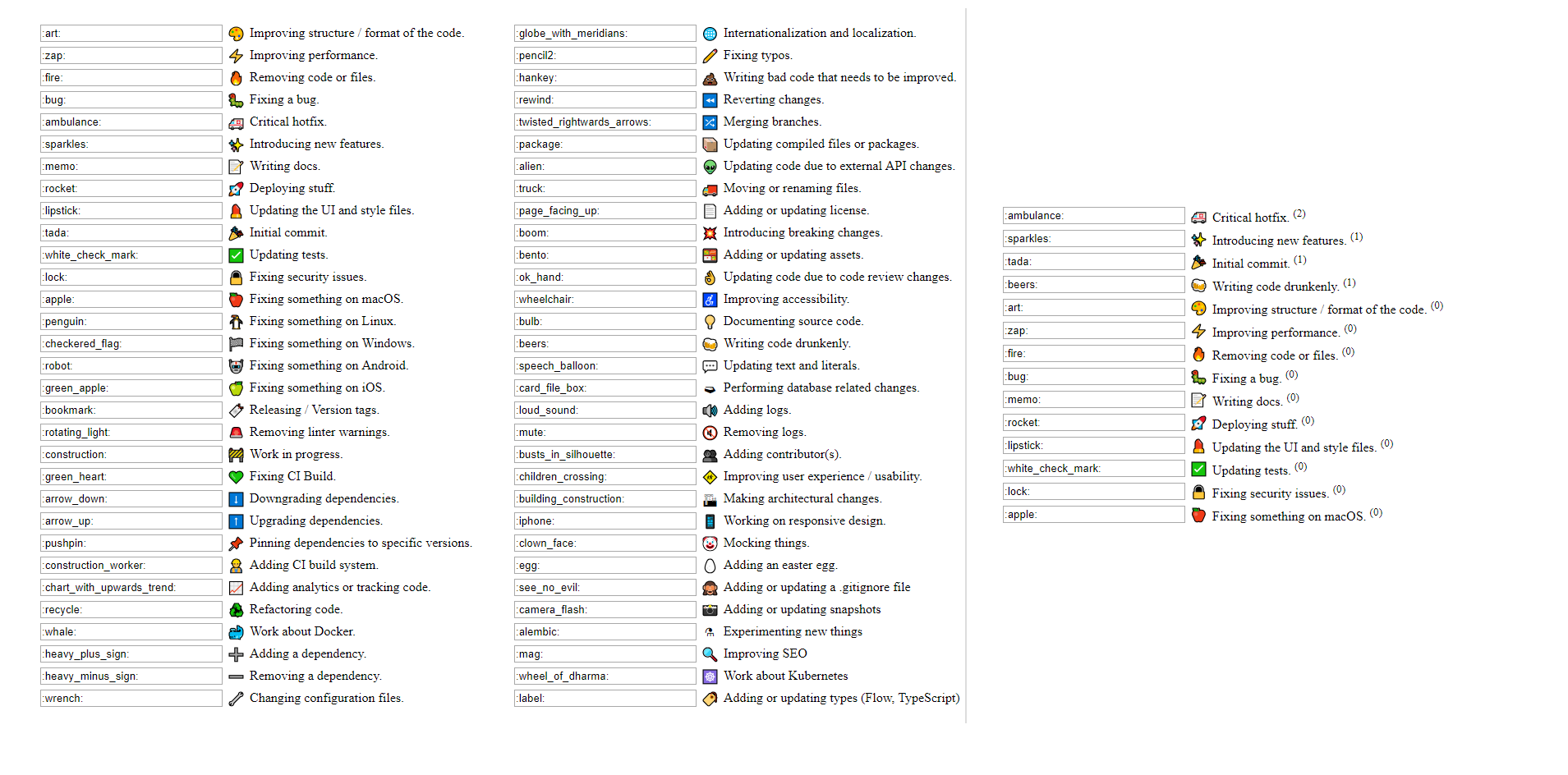Click the whale emoji for Docker work
The height and width of the screenshot is (775, 1568).
236,632
